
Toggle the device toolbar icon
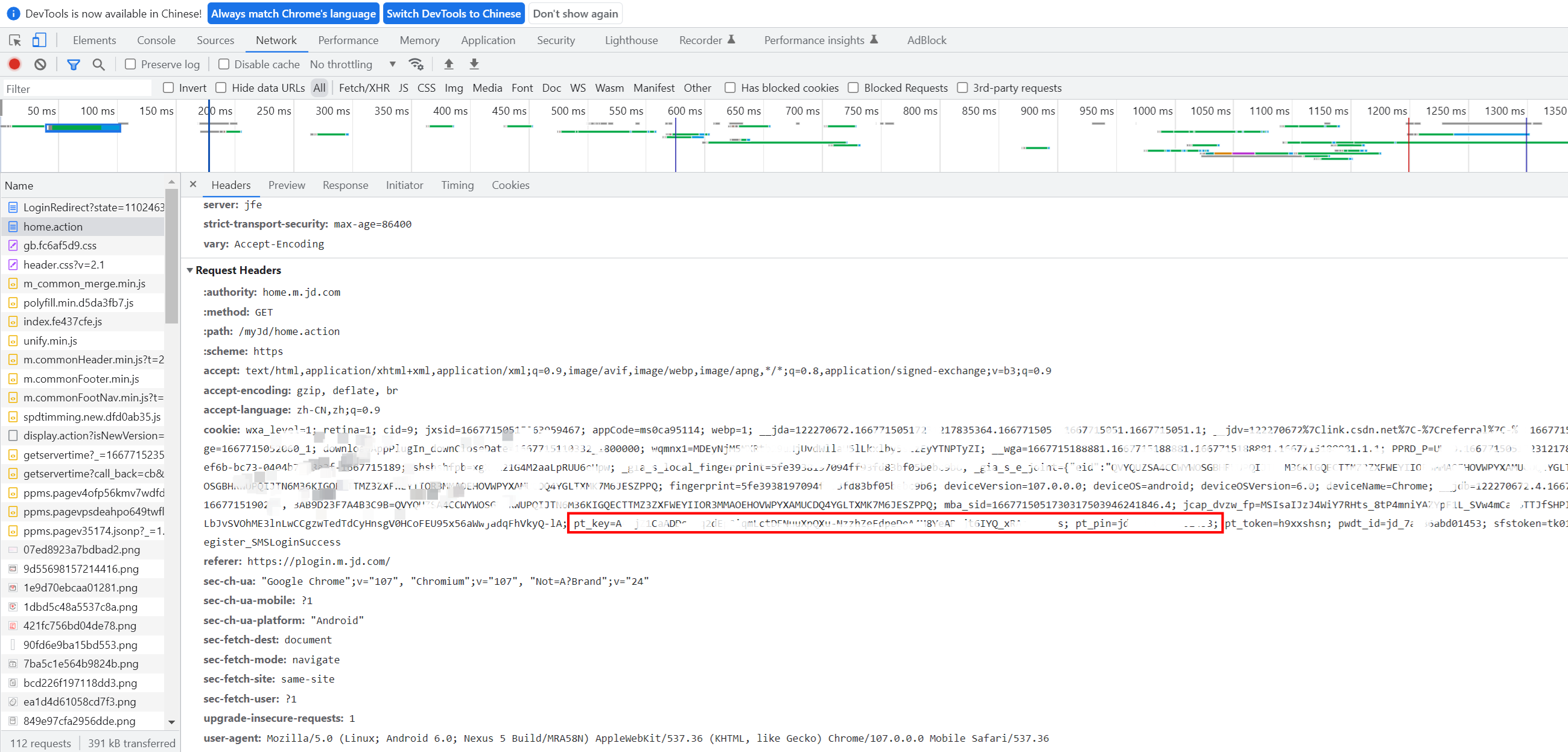39,40
